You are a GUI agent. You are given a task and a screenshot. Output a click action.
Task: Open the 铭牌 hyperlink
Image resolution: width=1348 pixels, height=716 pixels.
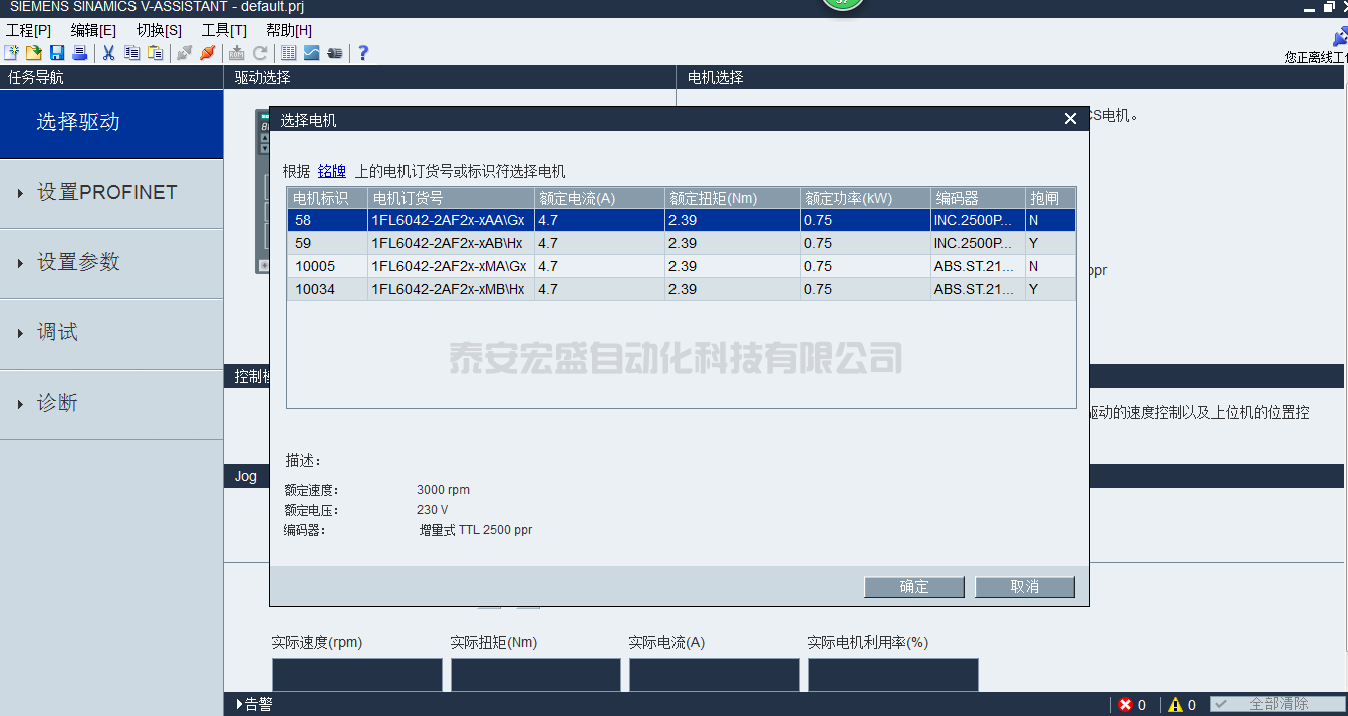coord(331,171)
